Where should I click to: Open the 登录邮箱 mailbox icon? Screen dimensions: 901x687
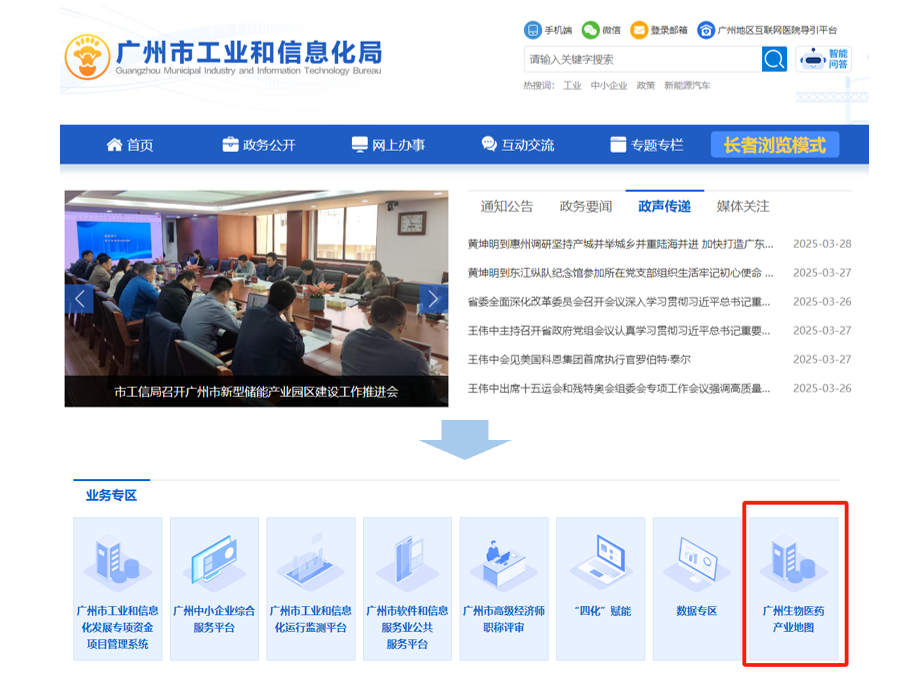pos(639,30)
